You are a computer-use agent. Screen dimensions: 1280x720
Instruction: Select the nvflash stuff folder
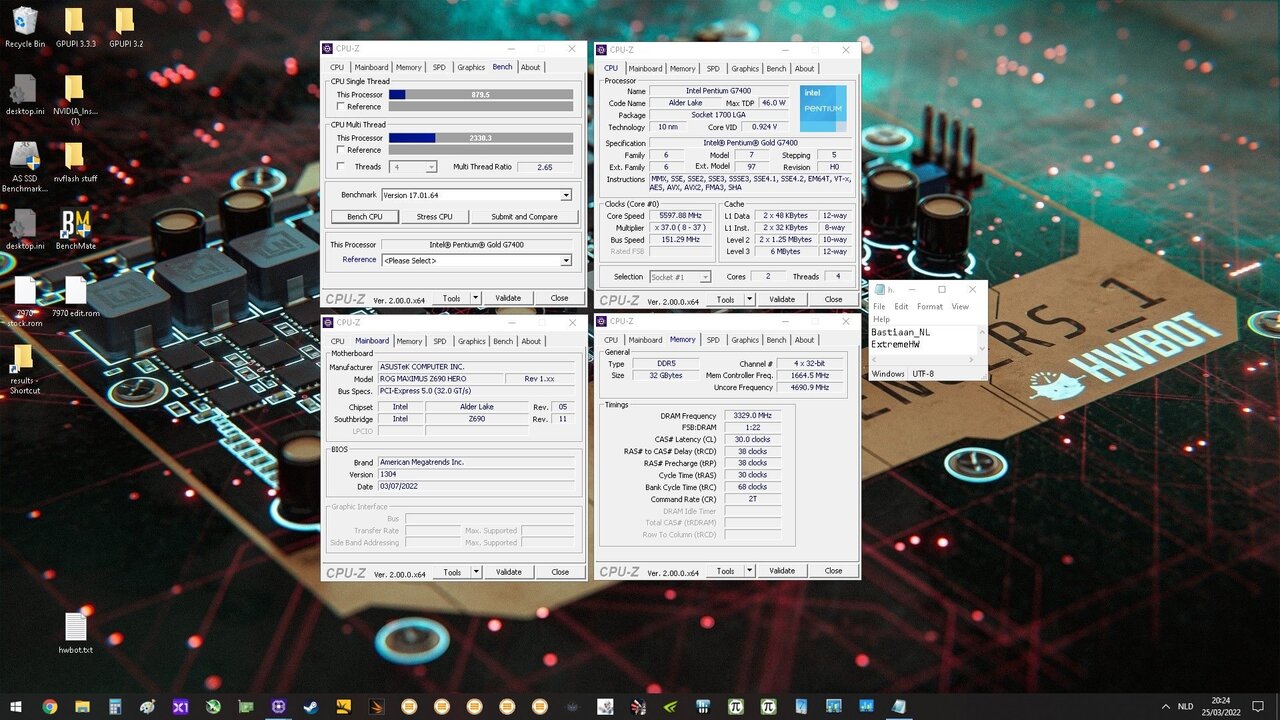point(75,157)
